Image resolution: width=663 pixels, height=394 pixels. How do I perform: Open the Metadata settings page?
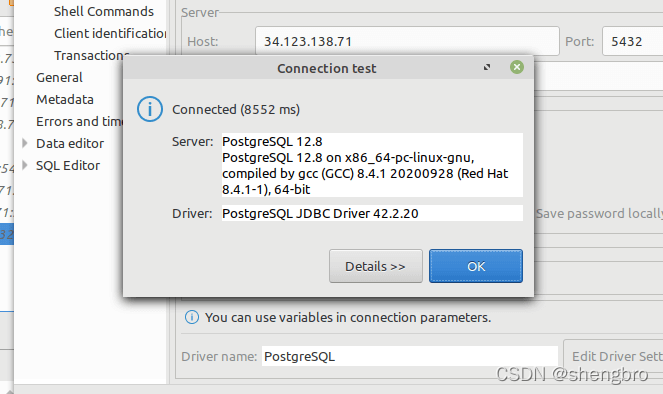pos(65,99)
